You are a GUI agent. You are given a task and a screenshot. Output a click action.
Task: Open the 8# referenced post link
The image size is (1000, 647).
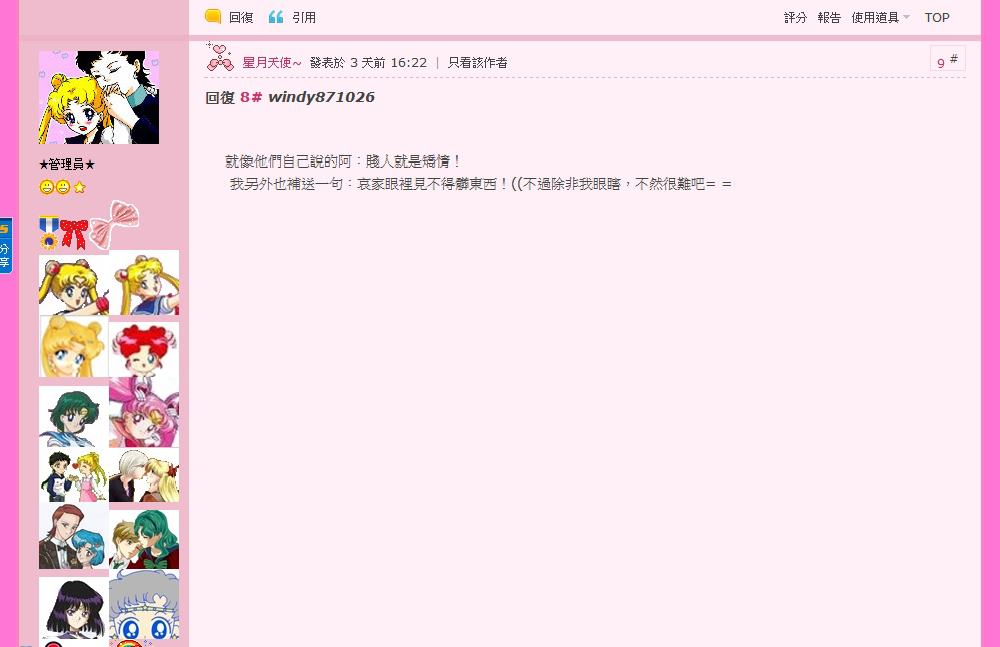251,97
